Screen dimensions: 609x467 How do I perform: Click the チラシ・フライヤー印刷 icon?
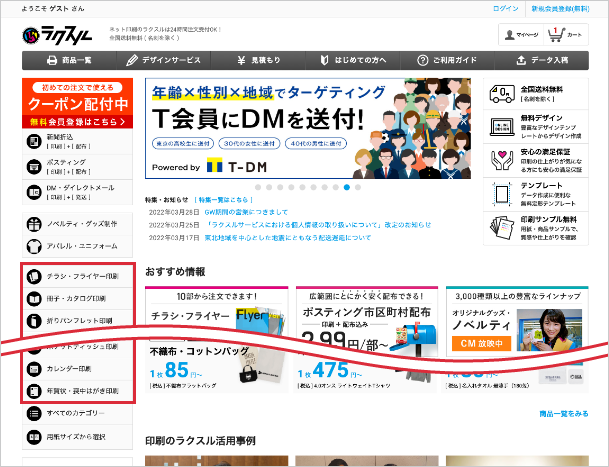tap(34, 277)
